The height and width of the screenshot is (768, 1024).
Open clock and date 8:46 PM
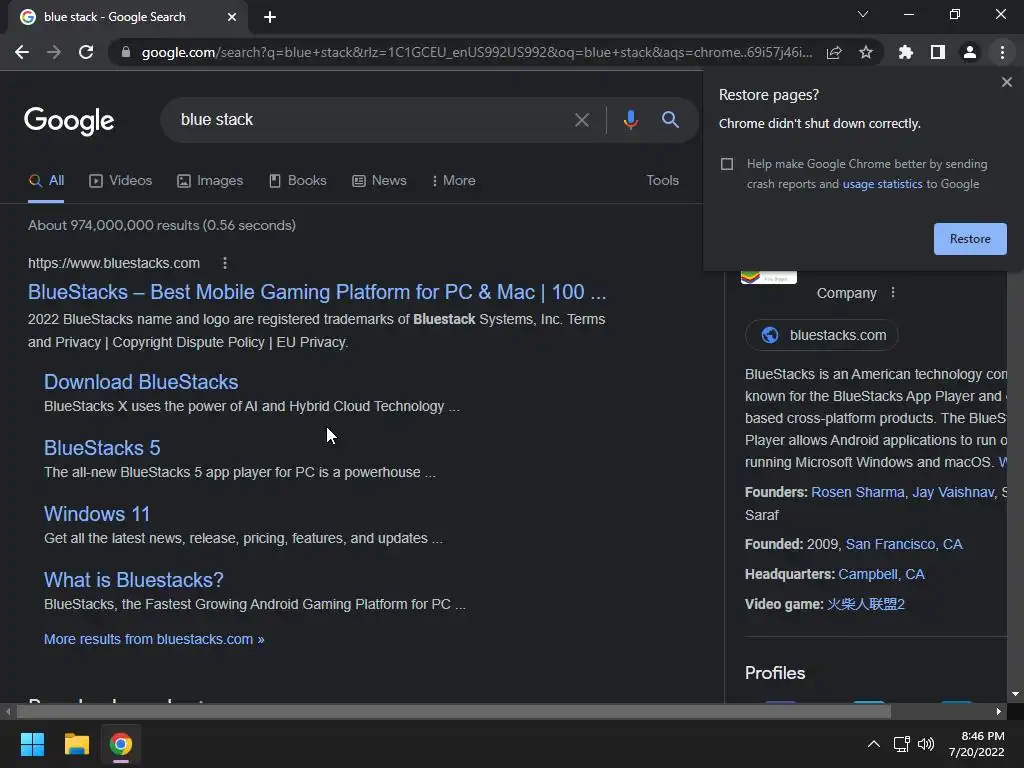976,744
